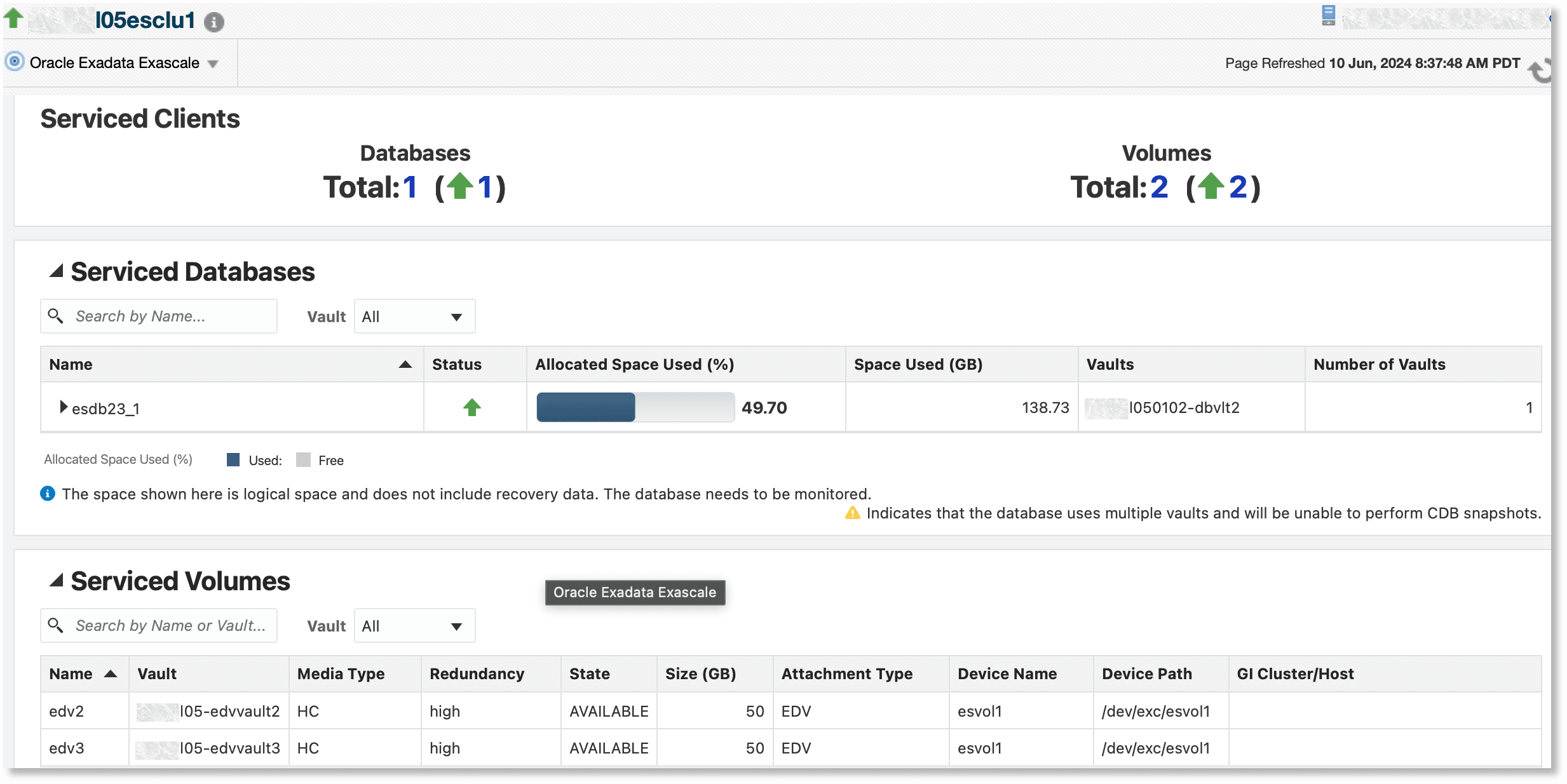
Task: Click the green up arrow beside cluster name
Action: [13, 18]
